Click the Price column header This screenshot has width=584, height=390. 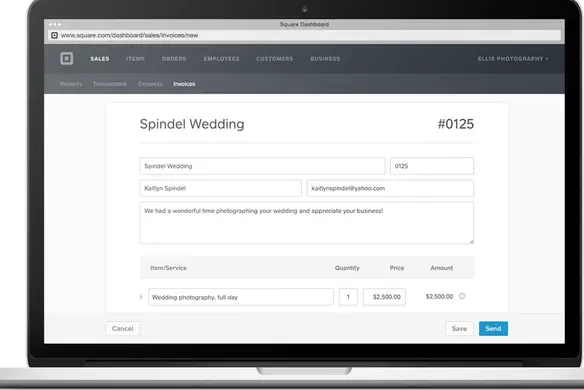point(397,268)
